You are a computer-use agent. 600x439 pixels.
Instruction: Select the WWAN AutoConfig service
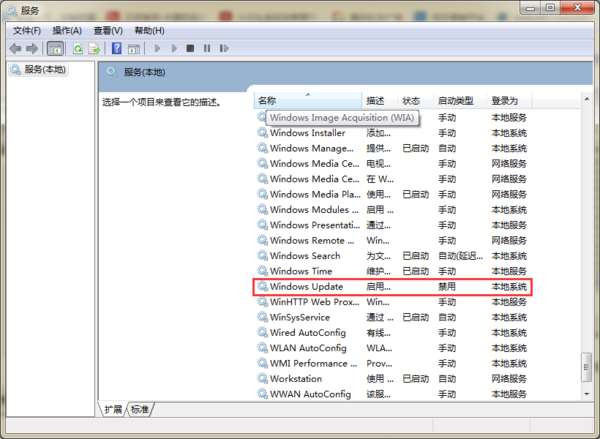click(392, 394)
